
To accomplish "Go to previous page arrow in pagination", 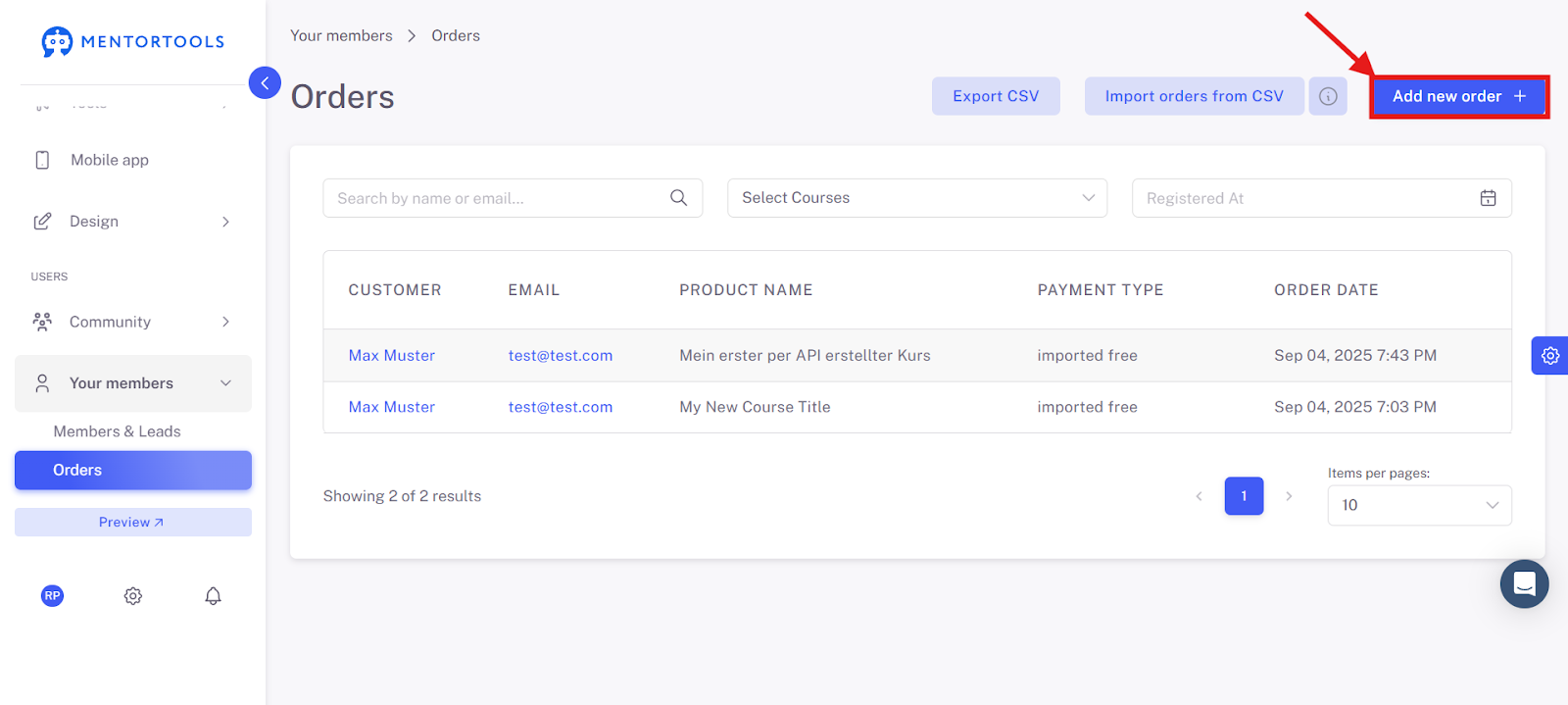I will pyautogui.click(x=1199, y=496).
